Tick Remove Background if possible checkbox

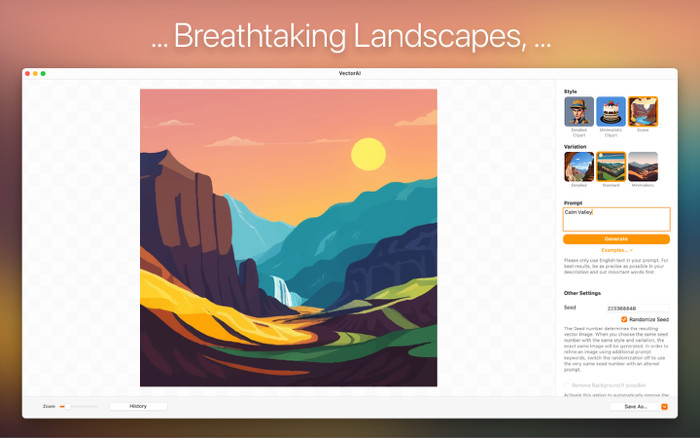(567, 385)
